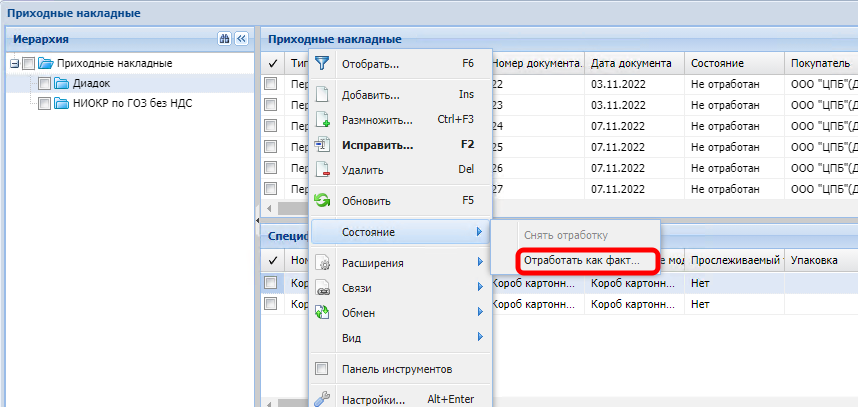Click the Покупатель column header
Image resolution: width=858 pixels, height=407 pixels.
(820, 63)
